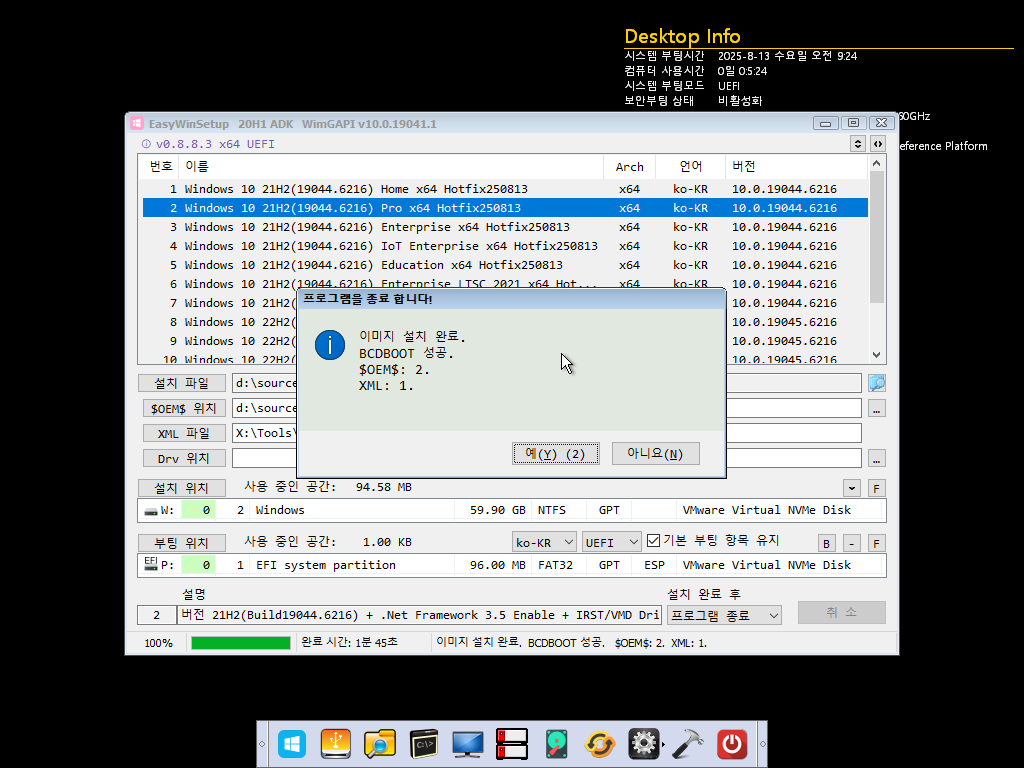The width and height of the screenshot is (1024, 768).
Task: Click the completion time text in status bar
Action: tap(349, 643)
